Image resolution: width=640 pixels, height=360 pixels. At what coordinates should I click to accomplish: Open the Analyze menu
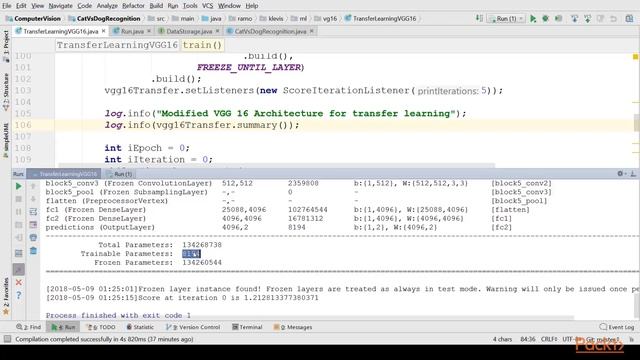click(x=107, y=6)
